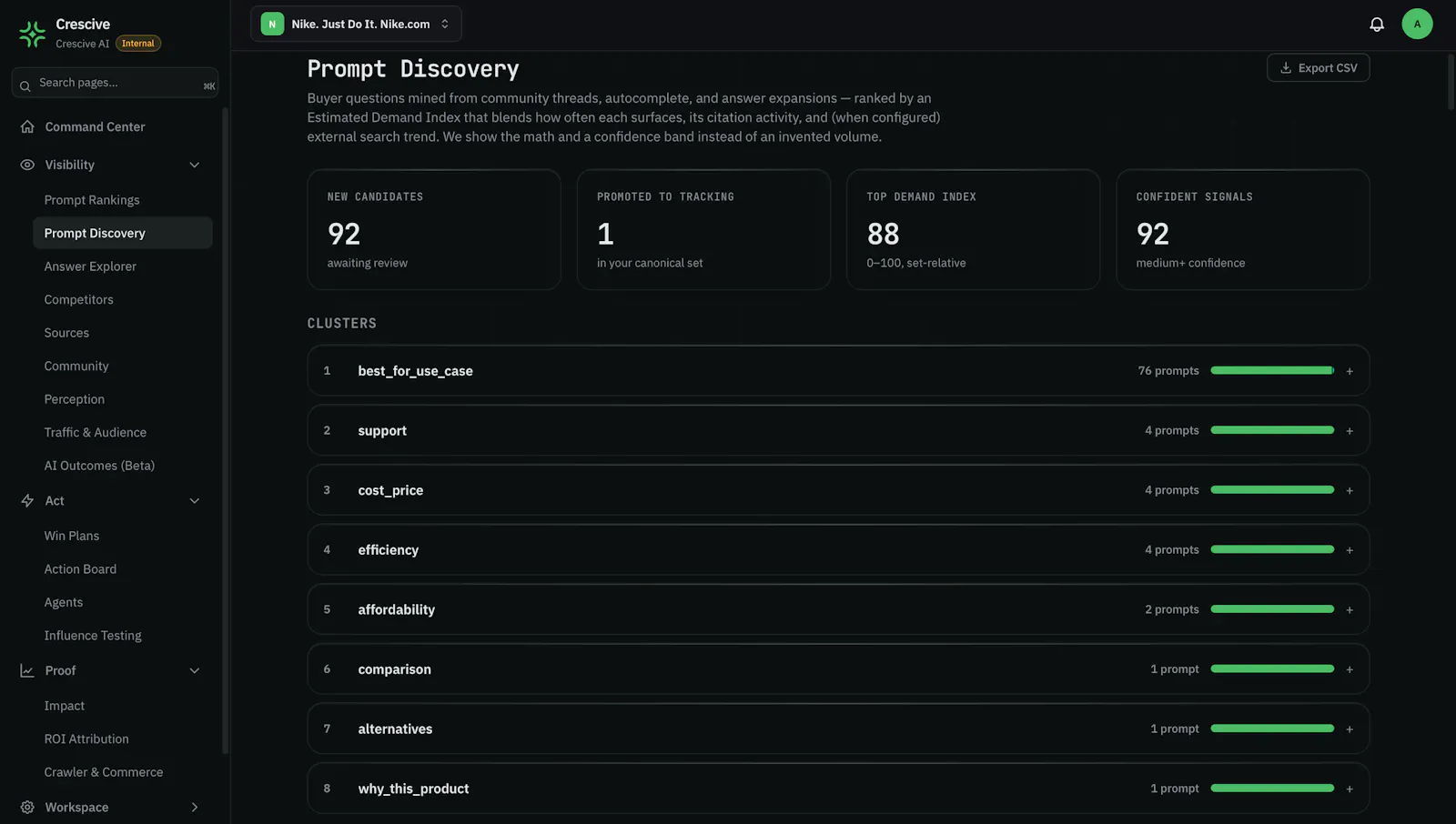Collapse the Visibility section chevron

click(194, 165)
